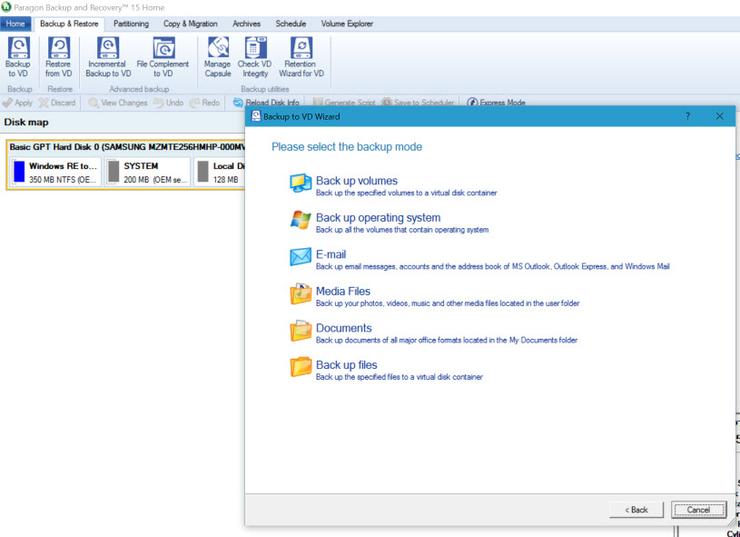Go to the Archives tab
This screenshot has height=537, width=740.
tap(246, 24)
